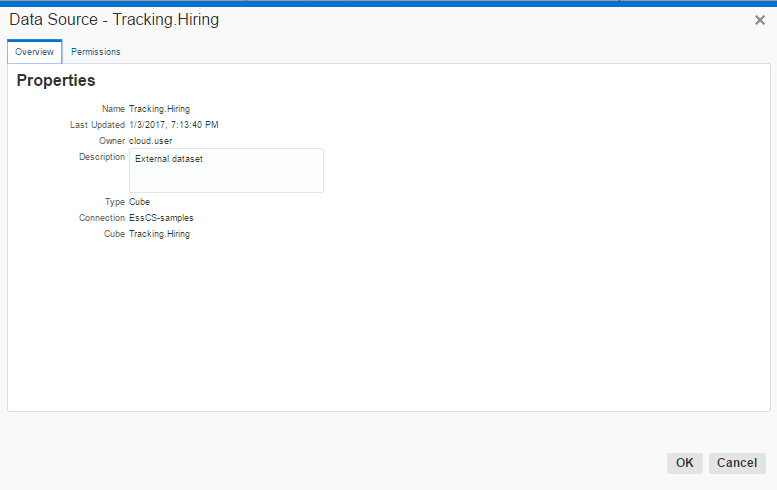
Task: Select the Overview tab
Action: [x=34, y=52]
